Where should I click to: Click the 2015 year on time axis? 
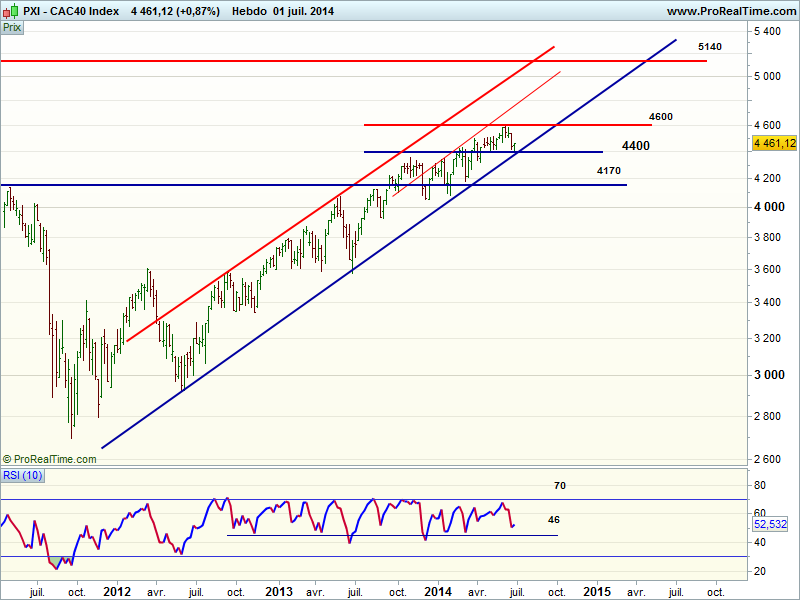(x=598, y=591)
